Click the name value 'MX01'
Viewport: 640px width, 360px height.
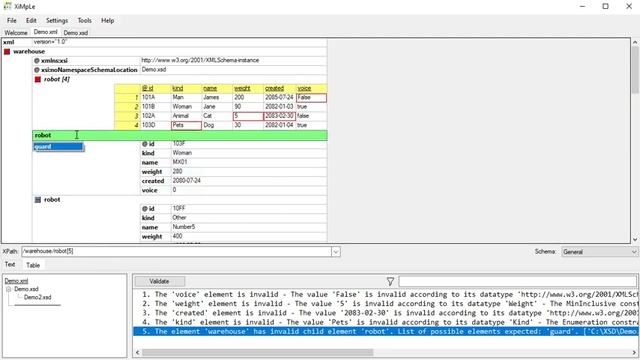[x=249, y=162]
